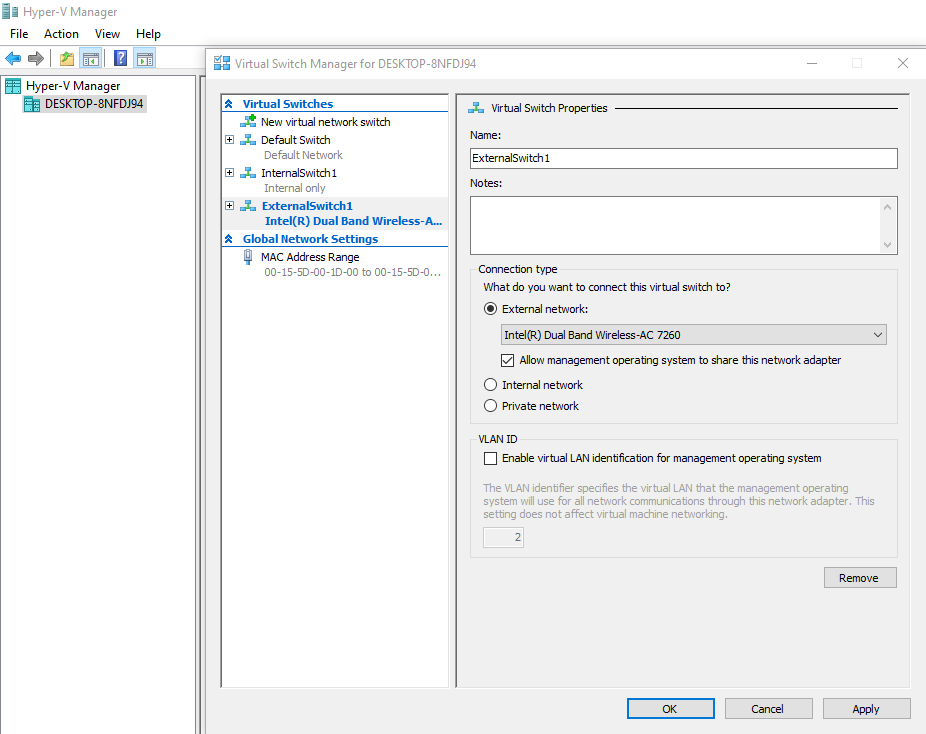Image resolution: width=926 pixels, height=734 pixels.
Task: Click the DESKTOP-8NFDJ94 server icon
Action: pyautogui.click(x=32, y=105)
